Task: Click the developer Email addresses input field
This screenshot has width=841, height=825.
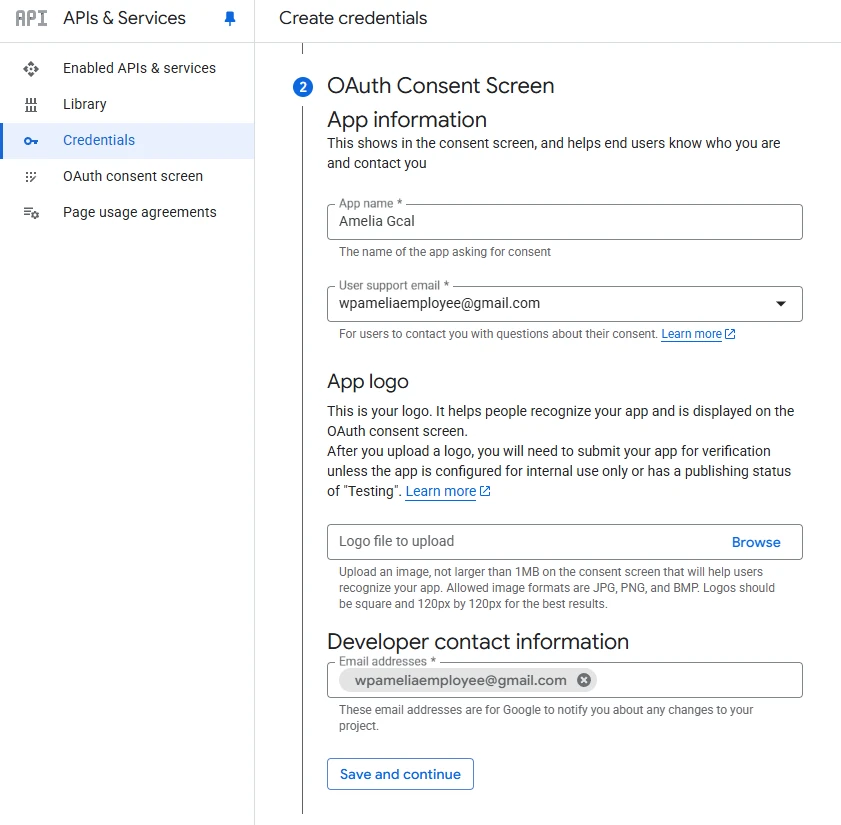Action: tap(565, 680)
